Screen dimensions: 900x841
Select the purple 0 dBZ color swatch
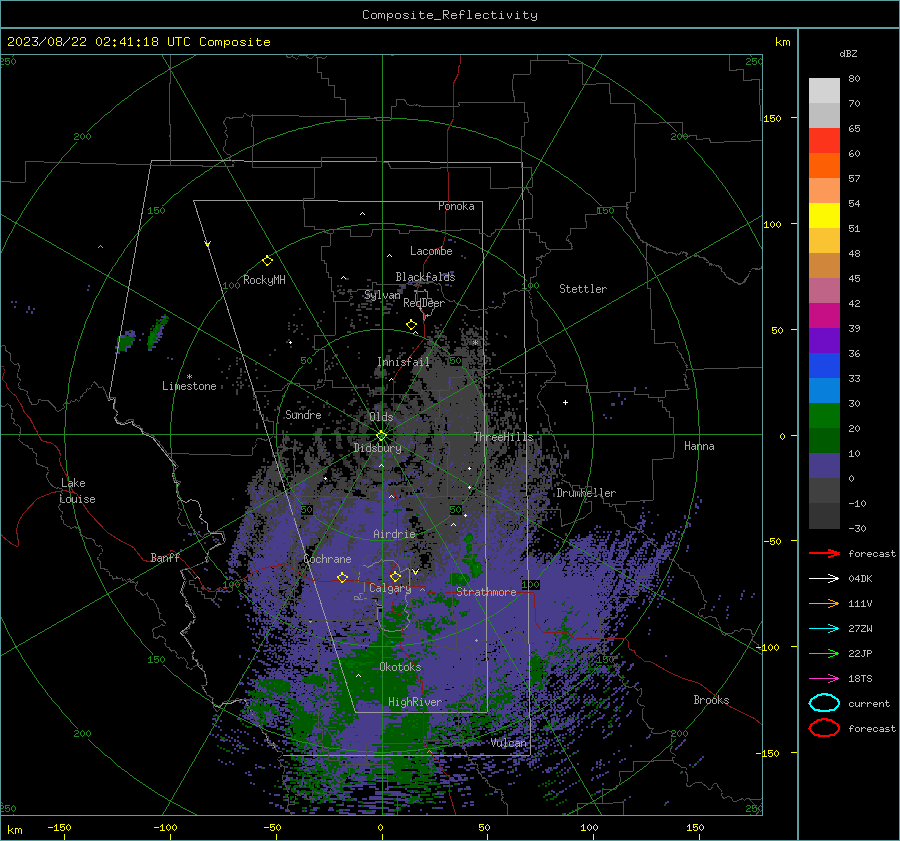coord(824,466)
